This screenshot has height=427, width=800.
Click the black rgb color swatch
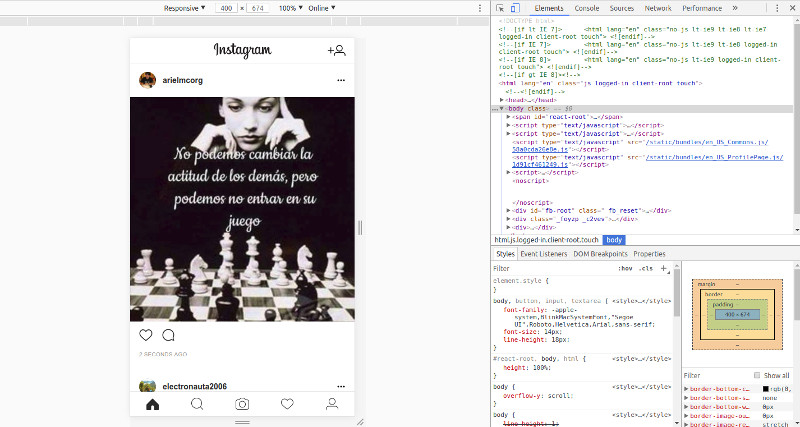coord(766,388)
